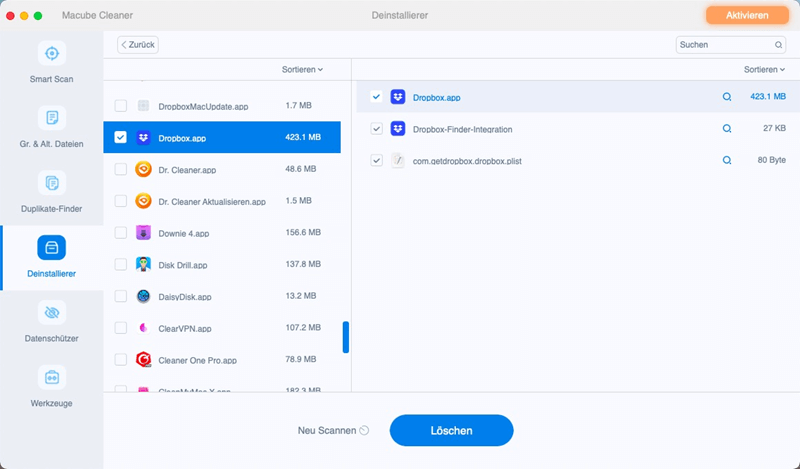
Task: Select the DropboxMacUpdate.app name
Action: click(x=203, y=107)
